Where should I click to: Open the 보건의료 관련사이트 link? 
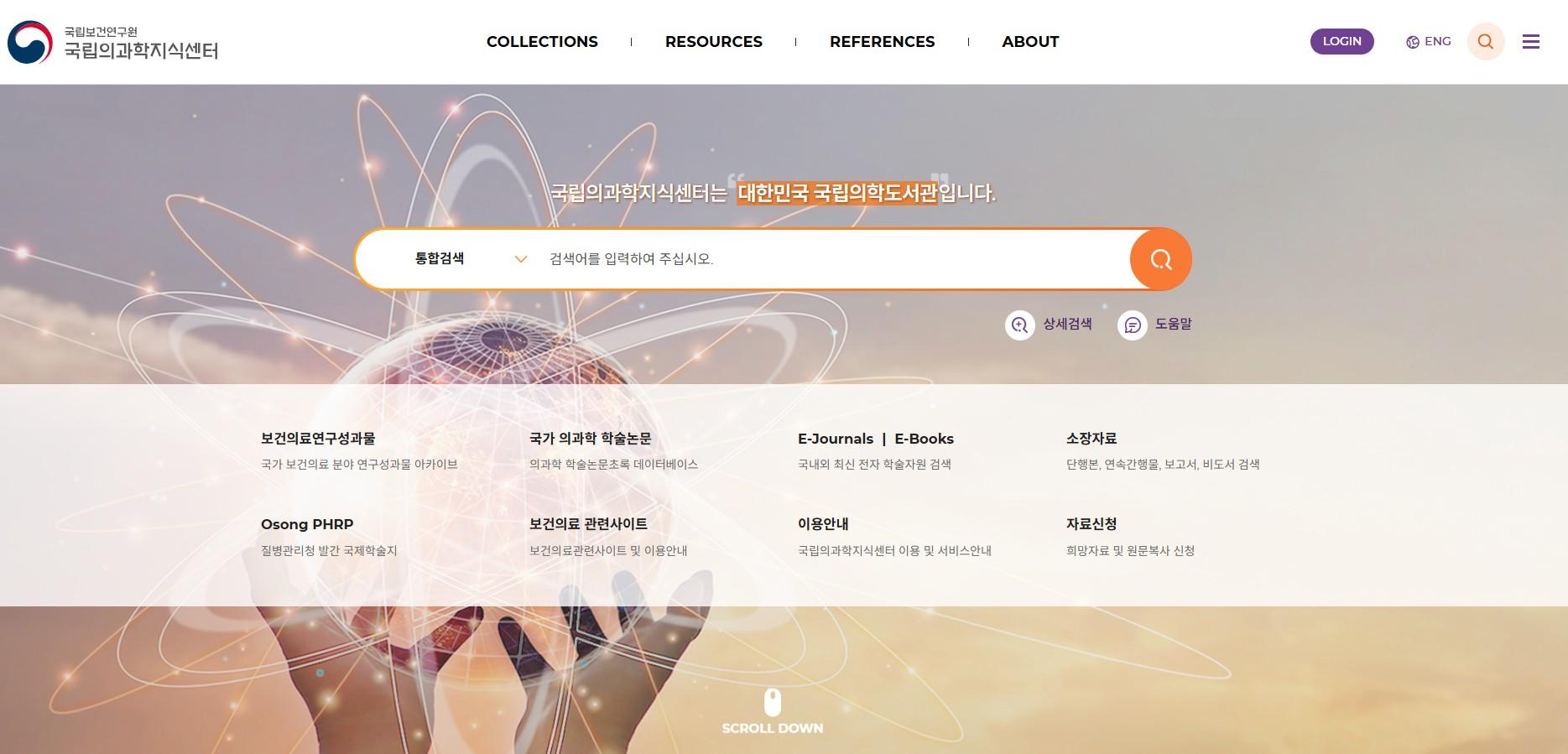(x=588, y=524)
